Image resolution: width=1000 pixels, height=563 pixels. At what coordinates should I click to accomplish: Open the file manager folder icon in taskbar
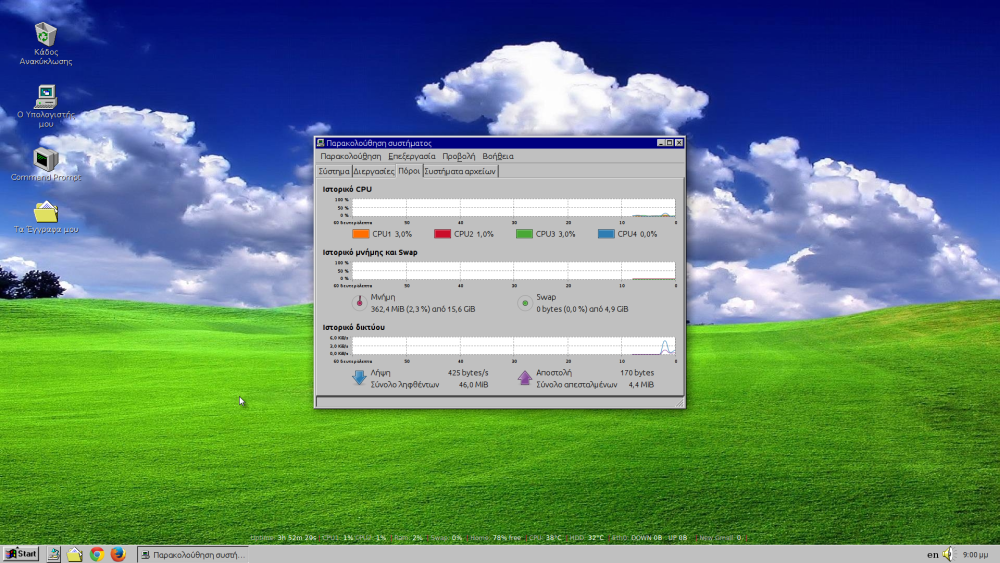click(75, 555)
